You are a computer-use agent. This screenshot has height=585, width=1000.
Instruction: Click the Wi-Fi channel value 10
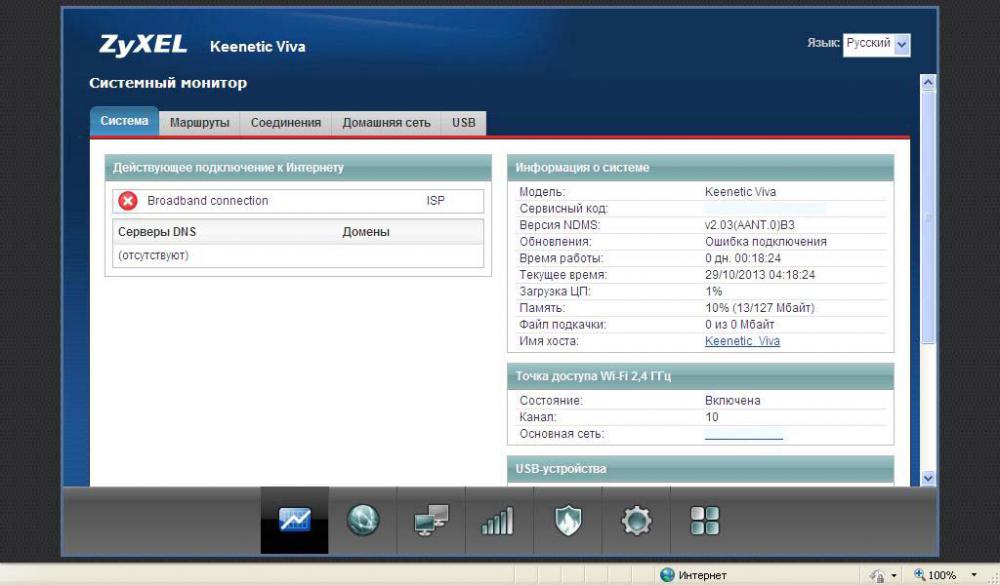pyautogui.click(x=712, y=417)
